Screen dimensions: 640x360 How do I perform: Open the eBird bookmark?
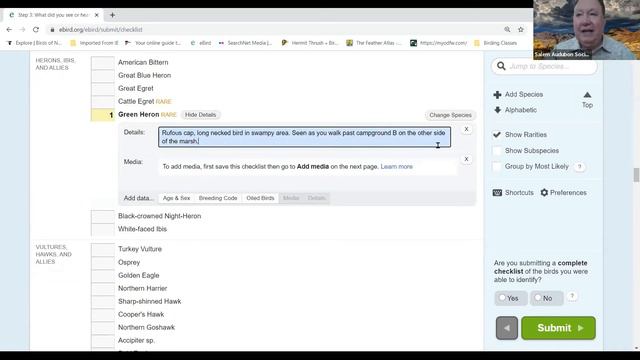click(x=201, y=43)
